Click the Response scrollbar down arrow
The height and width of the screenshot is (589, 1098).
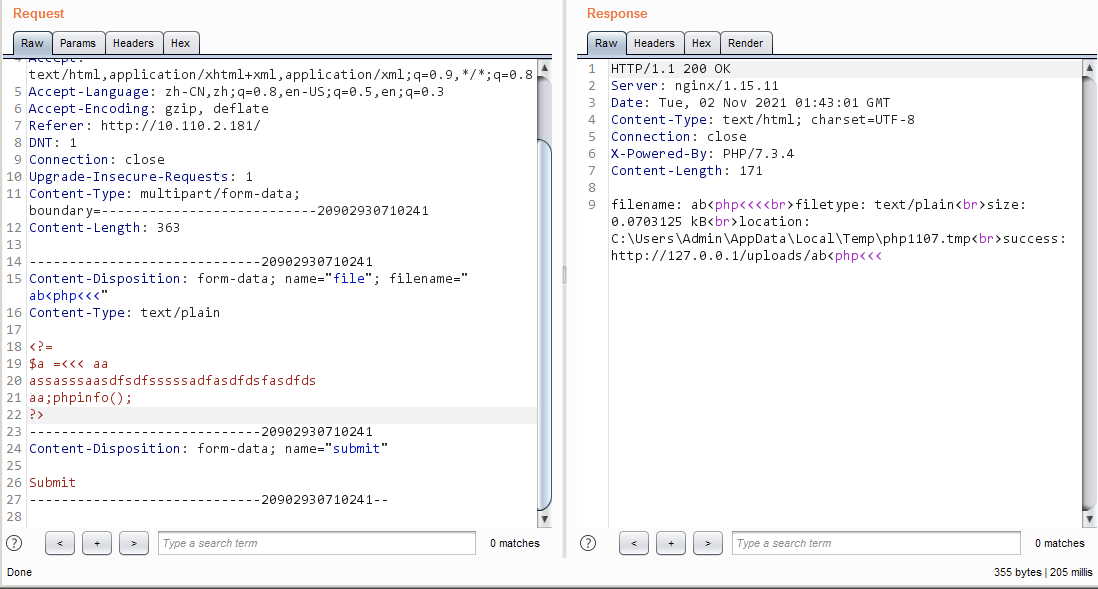(1089, 519)
